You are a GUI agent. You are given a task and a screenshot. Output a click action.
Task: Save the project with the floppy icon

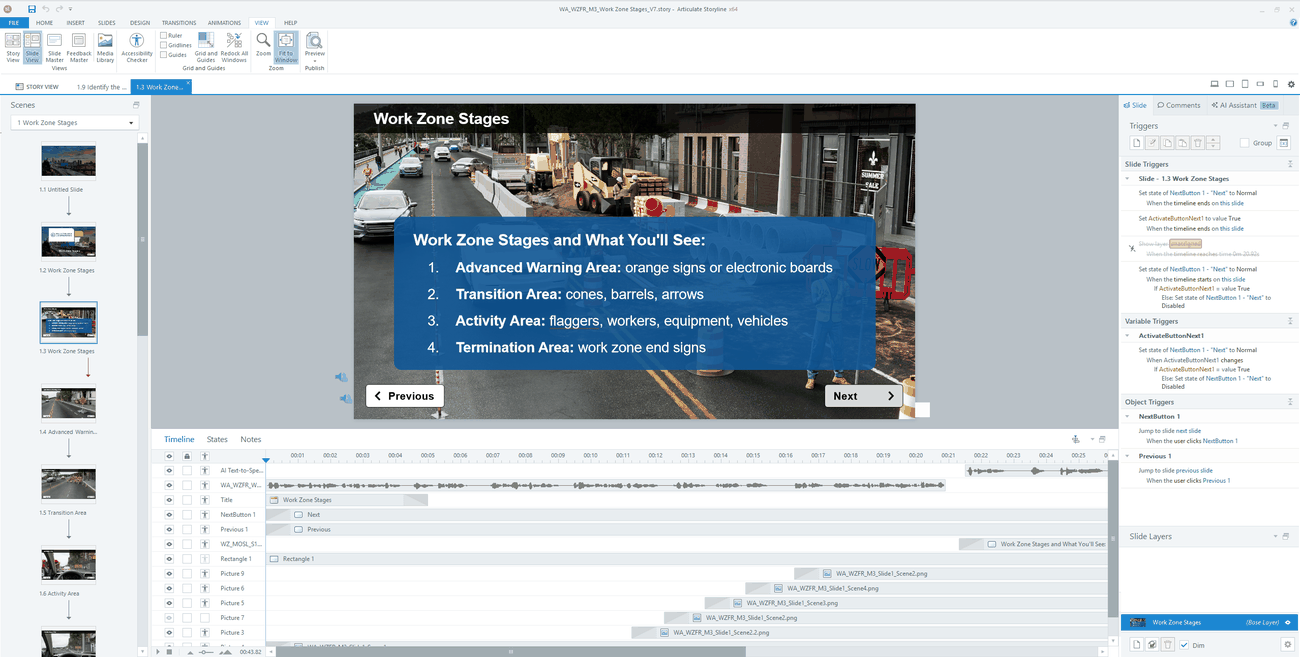(x=31, y=8)
